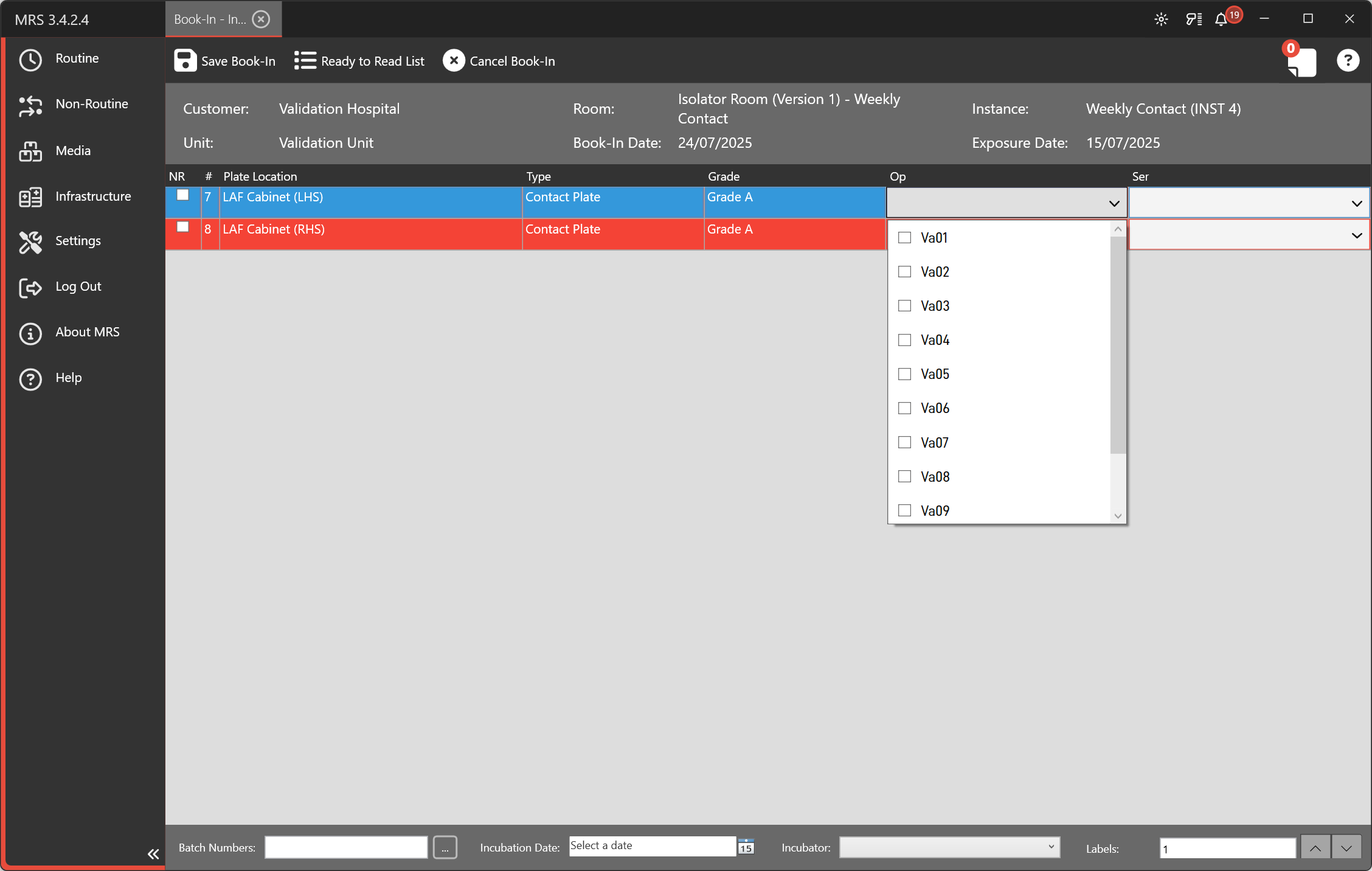Screen dimensions: 1372x871
Task: Increase Labels count with up arrow
Action: tap(1315, 848)
